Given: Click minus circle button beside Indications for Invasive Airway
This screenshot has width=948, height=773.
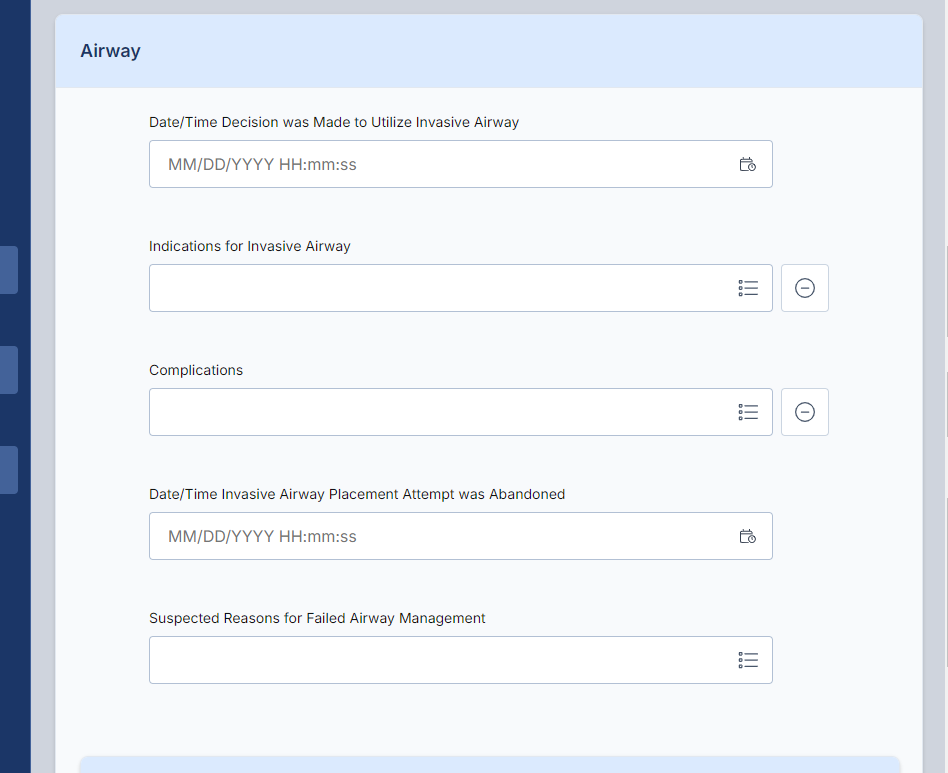Looking at the screenshot, I should tap(805, 288).
